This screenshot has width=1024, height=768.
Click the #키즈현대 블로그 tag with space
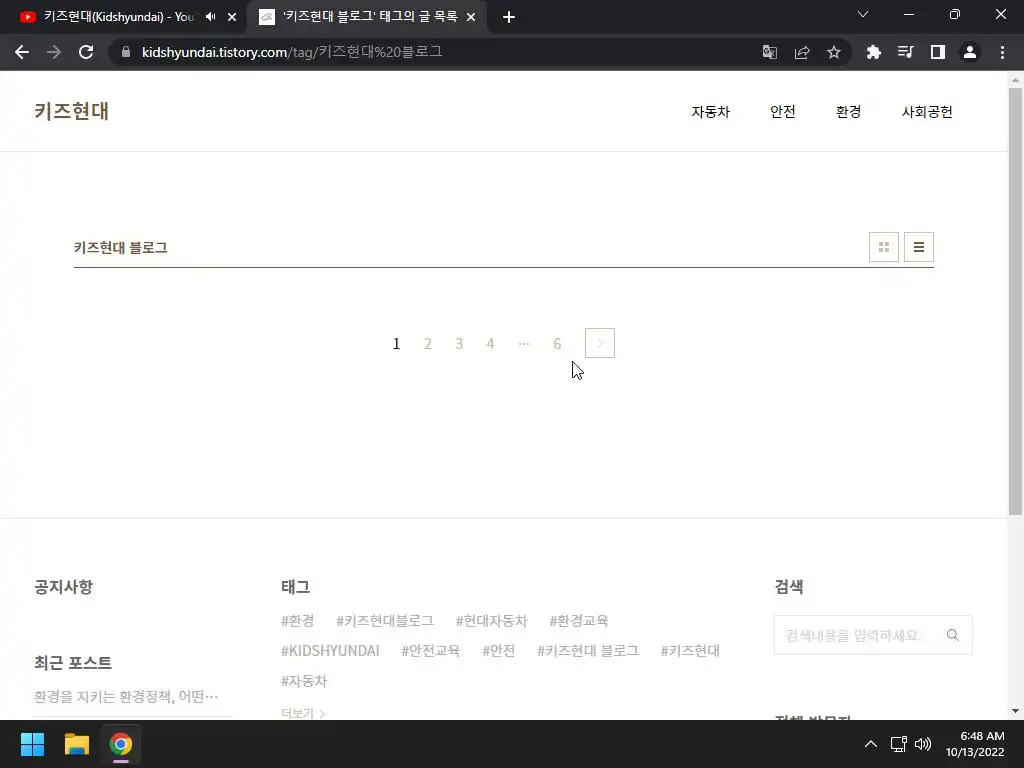coord(588,650)
